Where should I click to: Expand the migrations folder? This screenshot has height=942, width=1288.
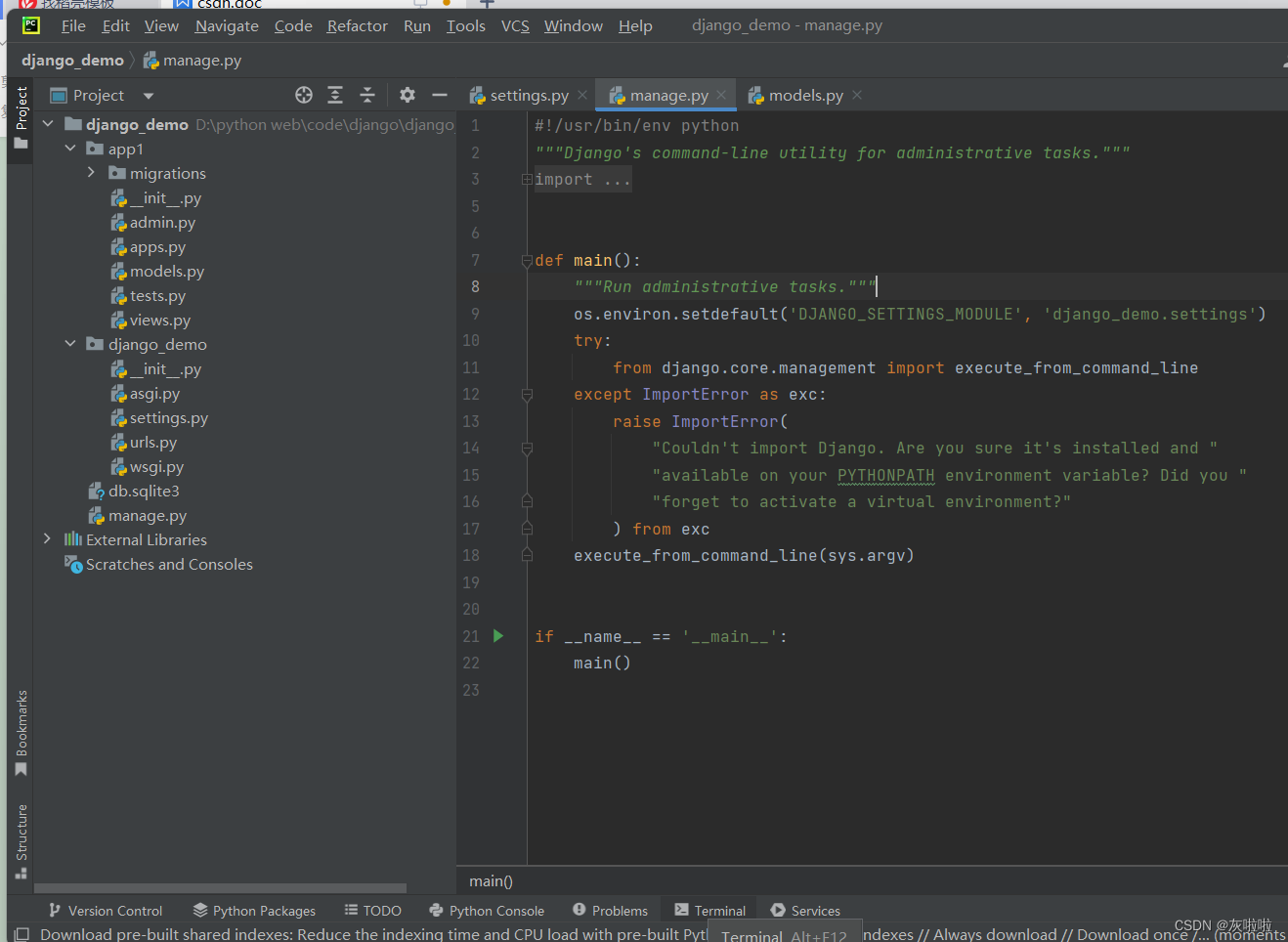tap(92, 173)
